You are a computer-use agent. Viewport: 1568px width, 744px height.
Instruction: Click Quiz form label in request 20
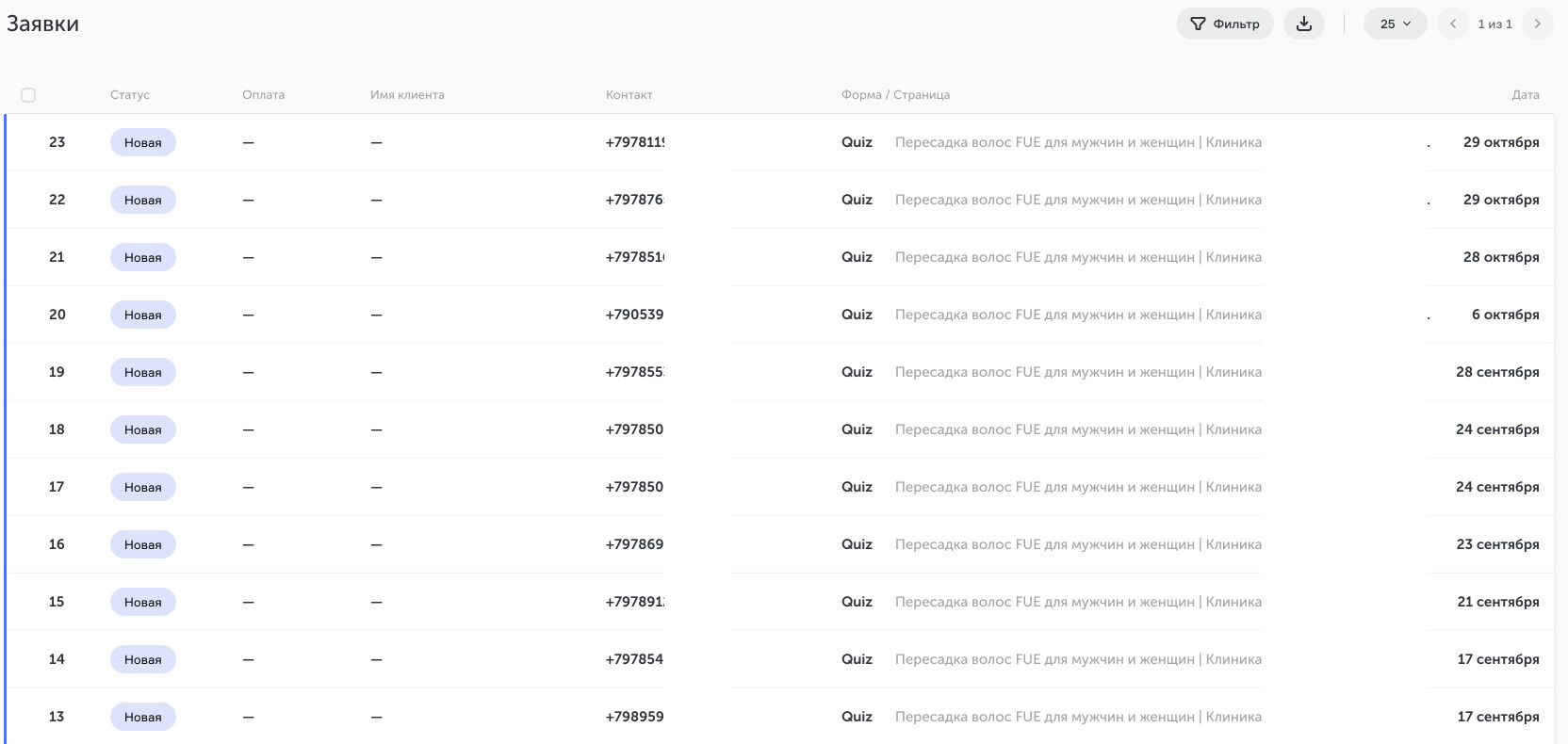857,315
